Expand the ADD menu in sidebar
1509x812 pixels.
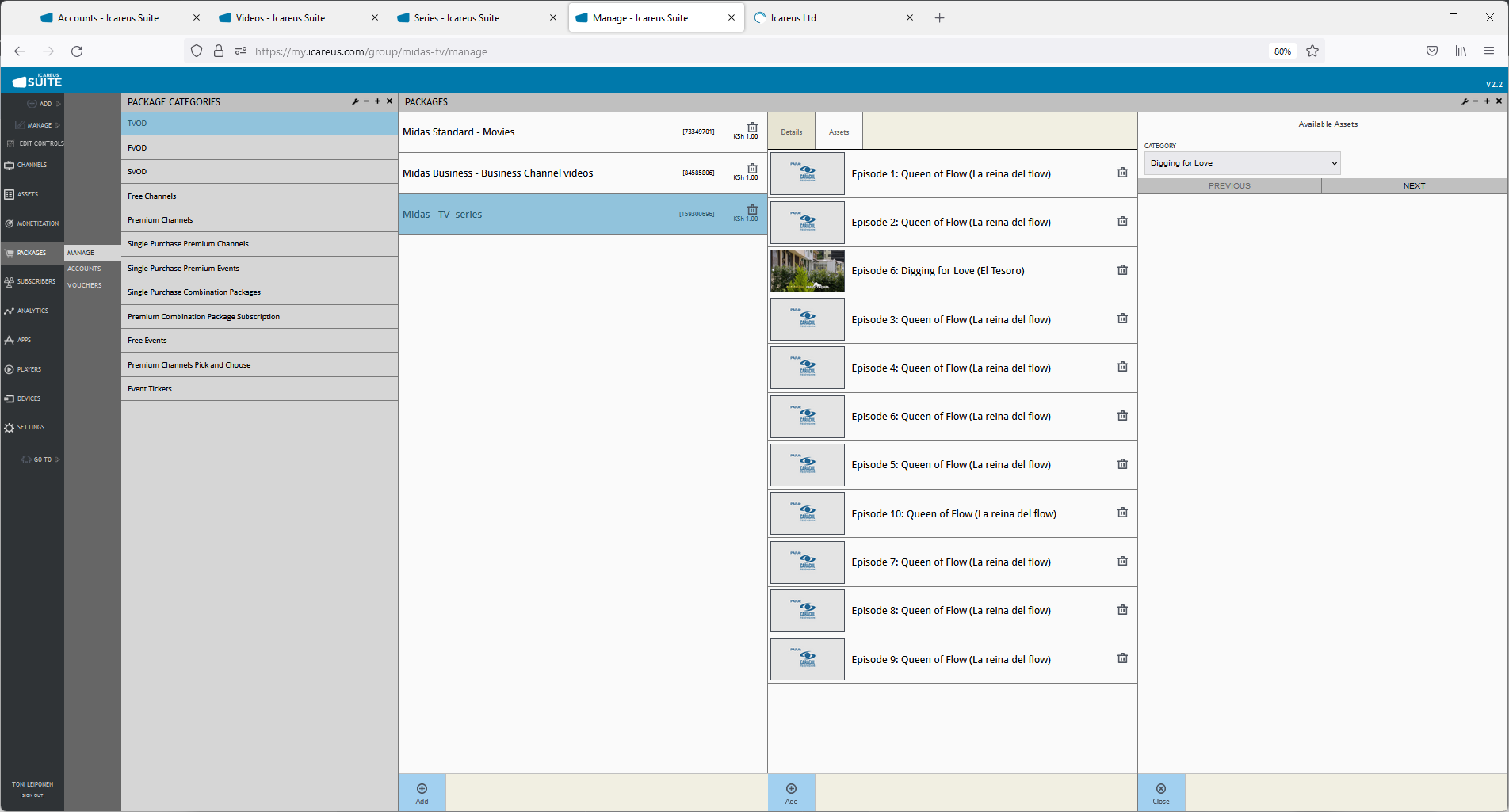click(x=44, y=104)
